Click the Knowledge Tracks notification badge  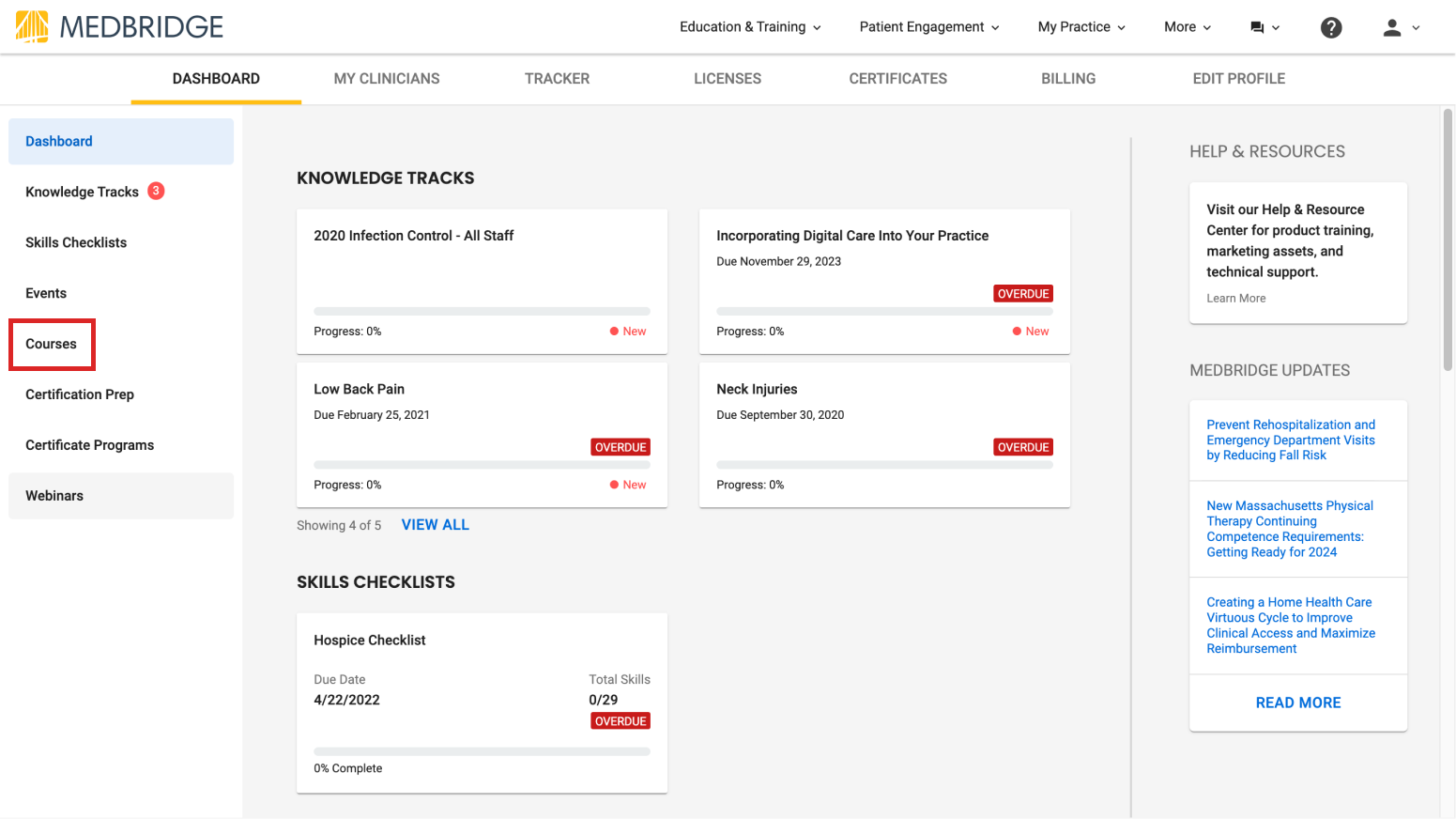tap(157, 191)
